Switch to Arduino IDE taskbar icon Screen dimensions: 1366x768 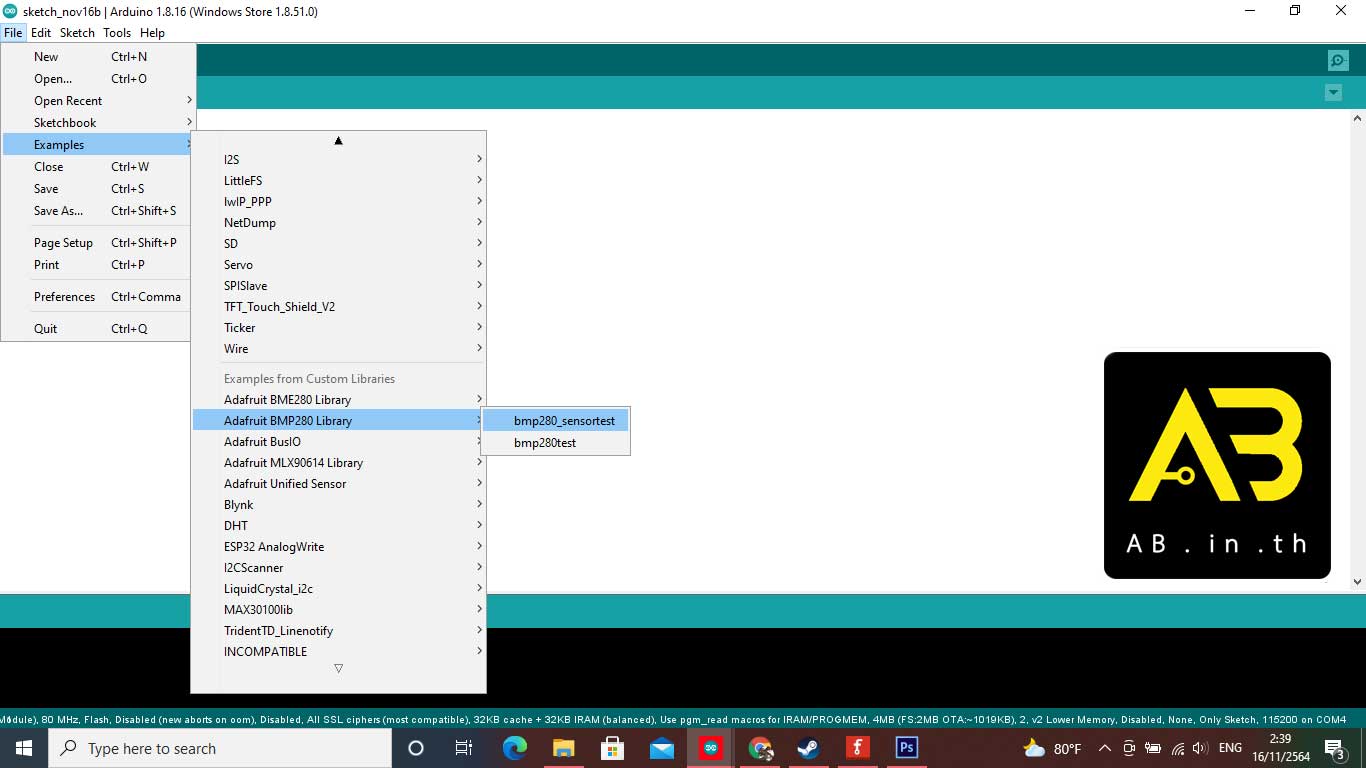click(711, 748)
